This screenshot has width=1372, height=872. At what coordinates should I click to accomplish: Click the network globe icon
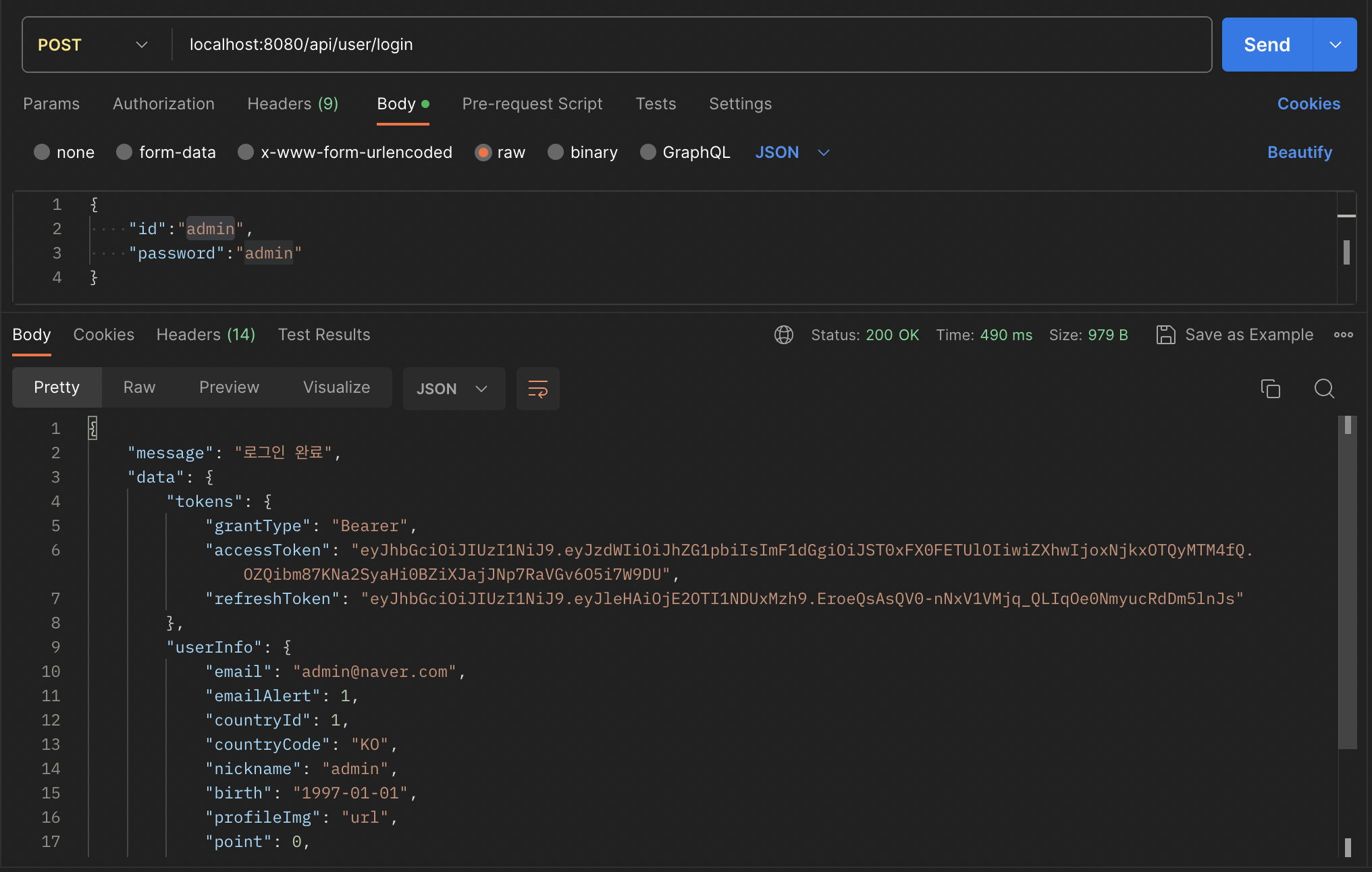coord(783,335)
